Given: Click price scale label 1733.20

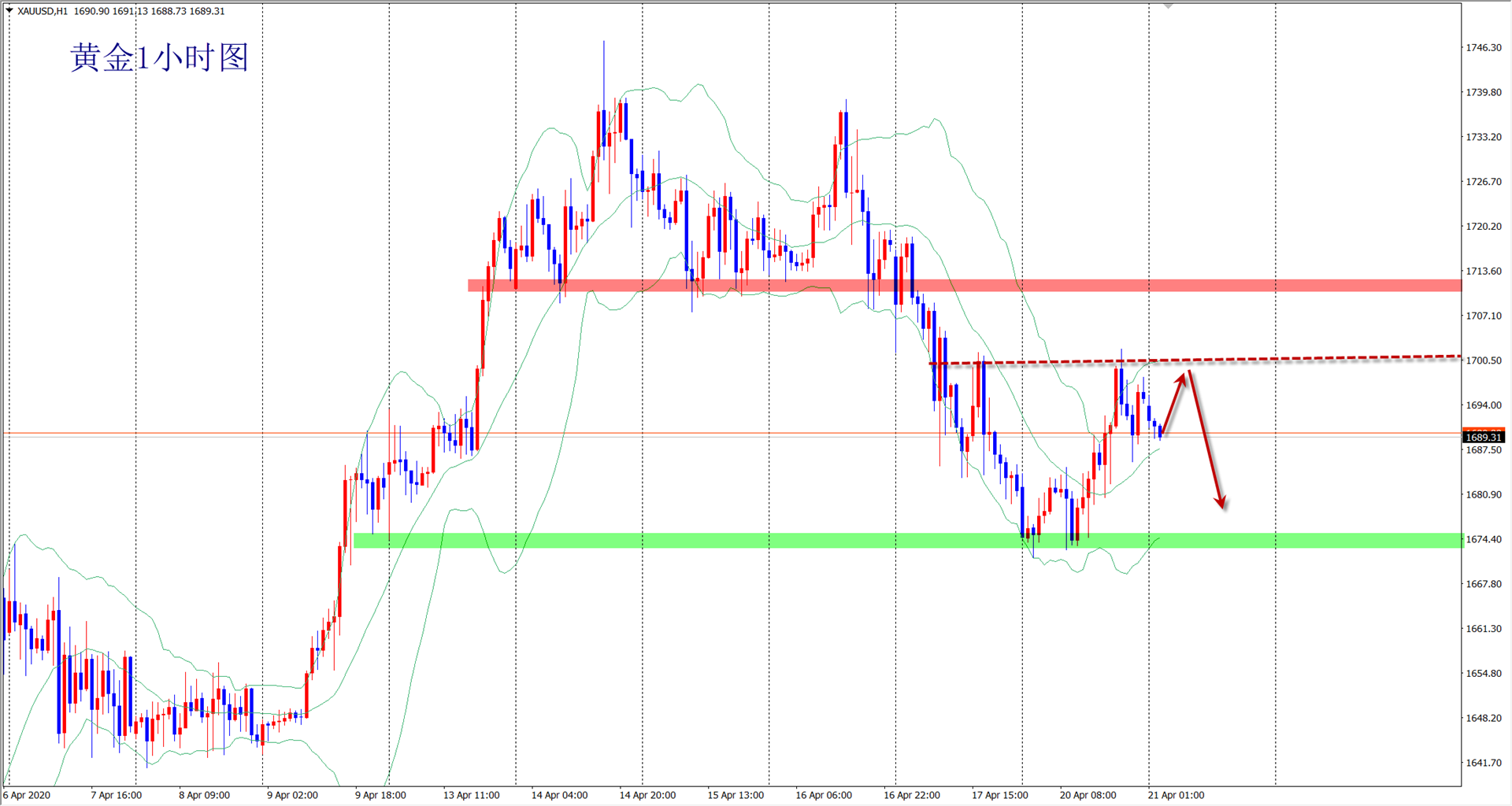Looking at the screenshot, I should (x=1483, y=137).
